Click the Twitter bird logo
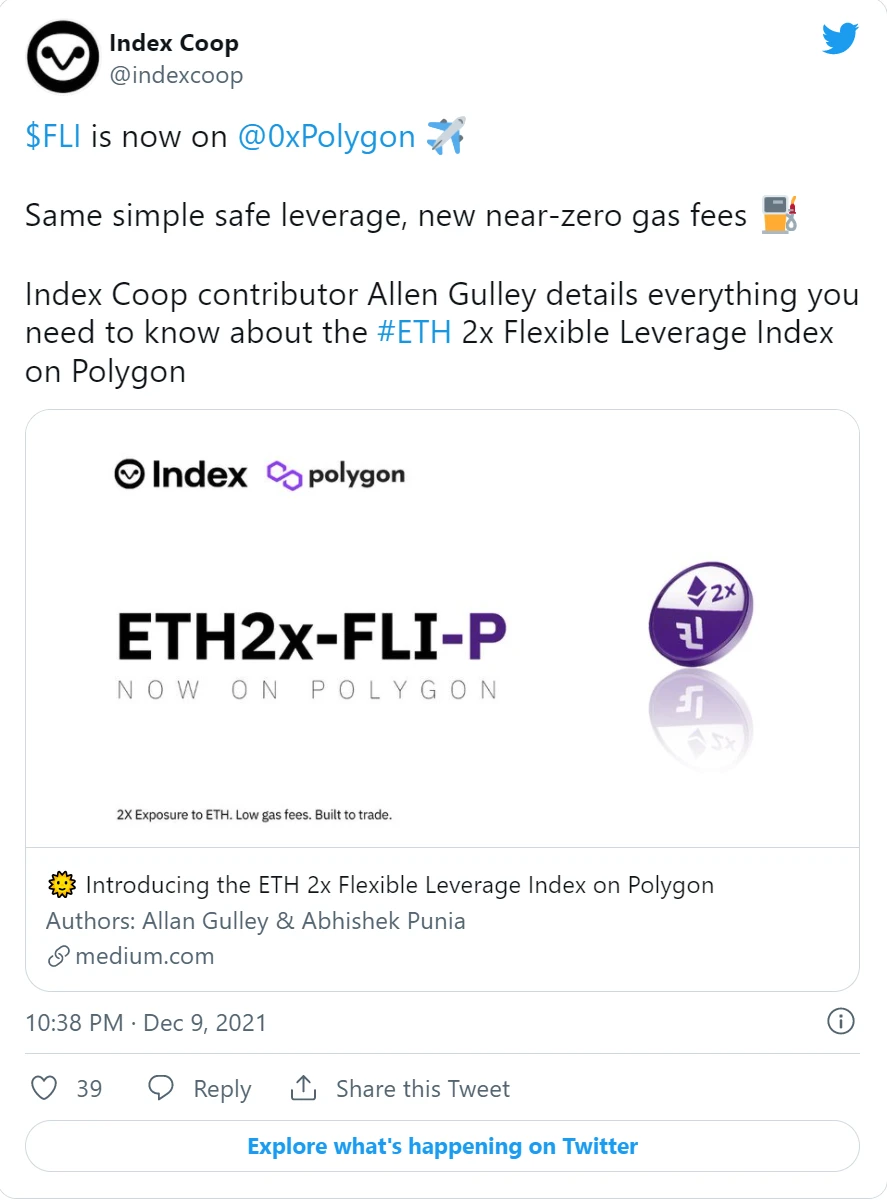The width and height of the screenshot is (887, 1201). pyautogui.click(x=840, y=39)
